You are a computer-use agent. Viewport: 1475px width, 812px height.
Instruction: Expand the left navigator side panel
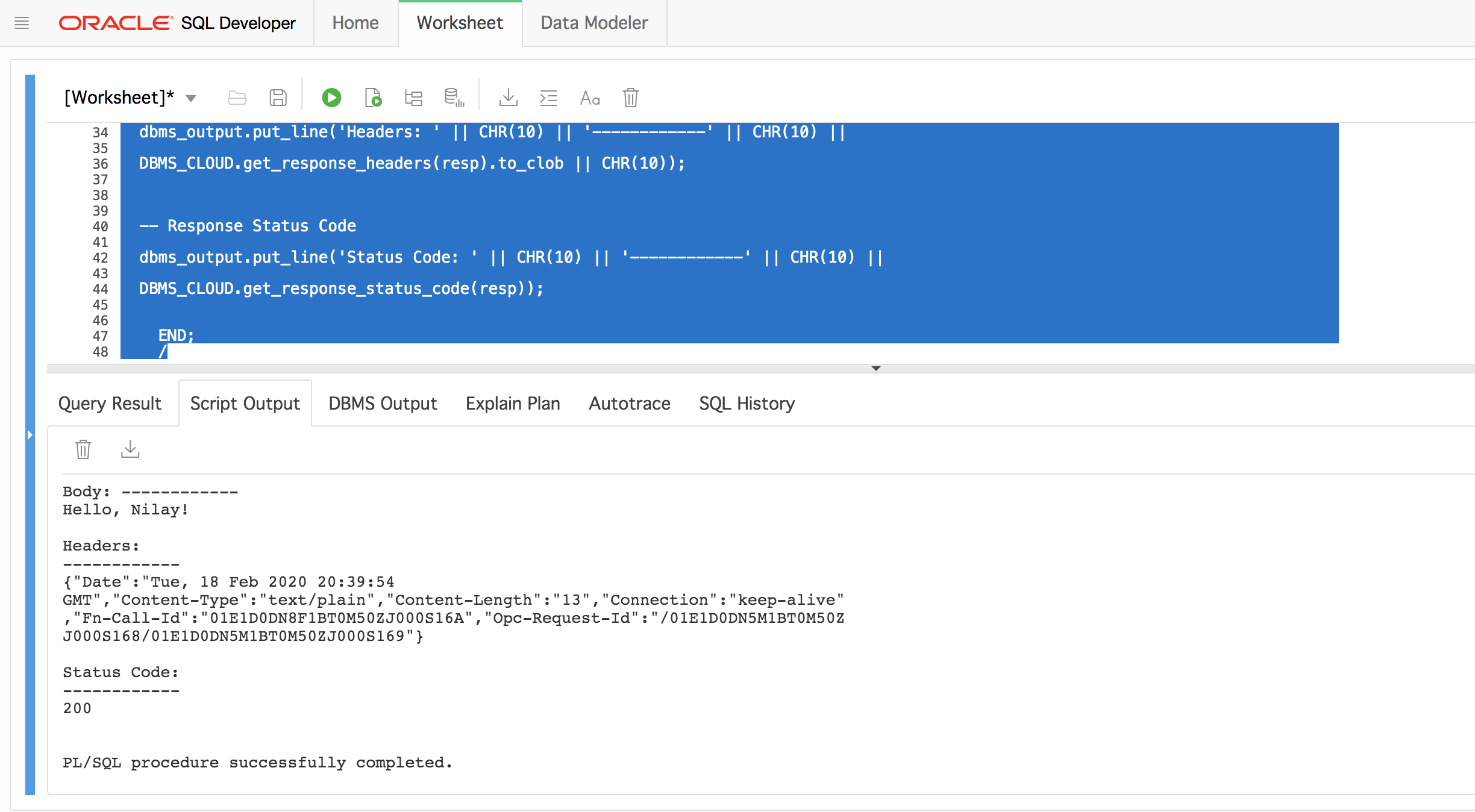click(30, 434)
